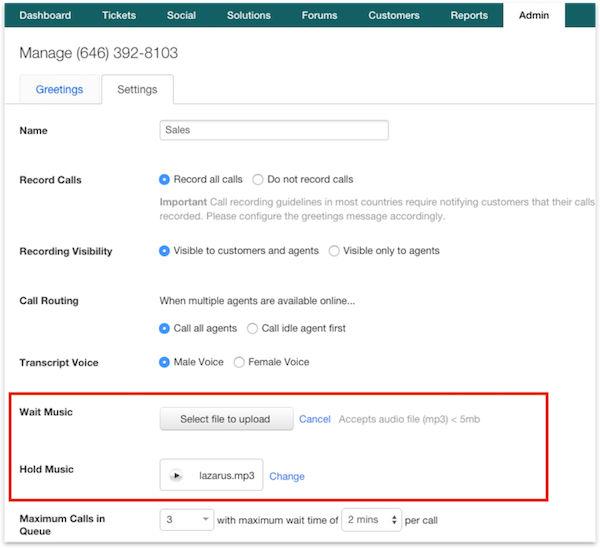Image resolution: width=600 pixels, height=548 pixels.
Task: Select Visible to customers and agents
Action: coord(164,251)
